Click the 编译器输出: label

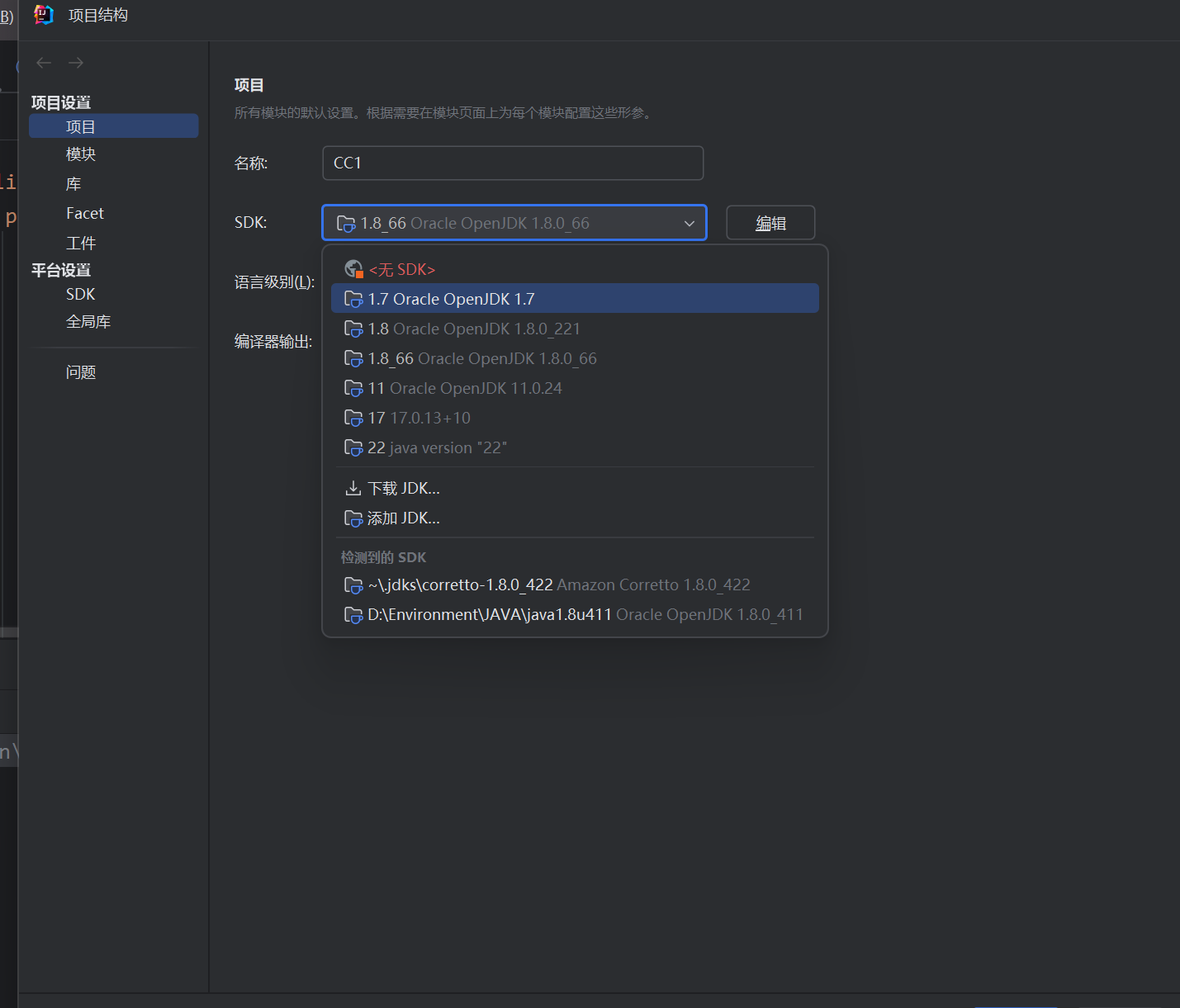273,342
